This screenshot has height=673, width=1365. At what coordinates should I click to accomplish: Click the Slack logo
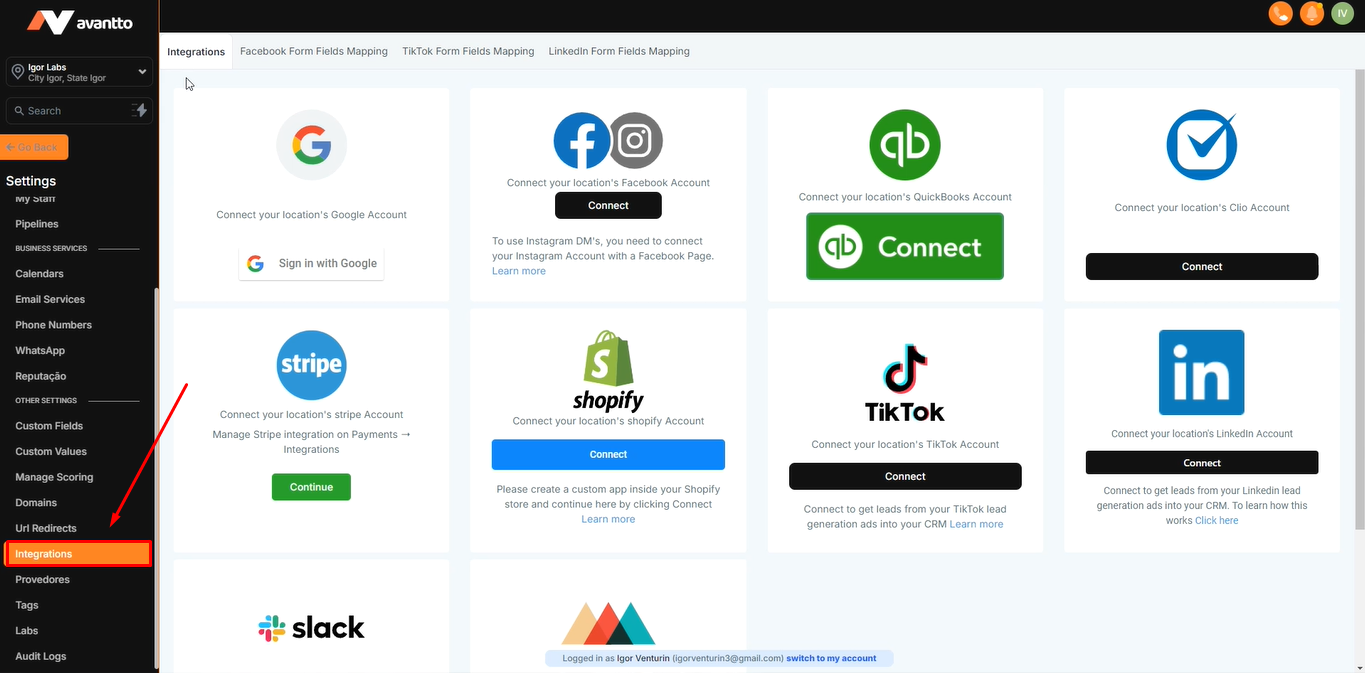[311, 628]
